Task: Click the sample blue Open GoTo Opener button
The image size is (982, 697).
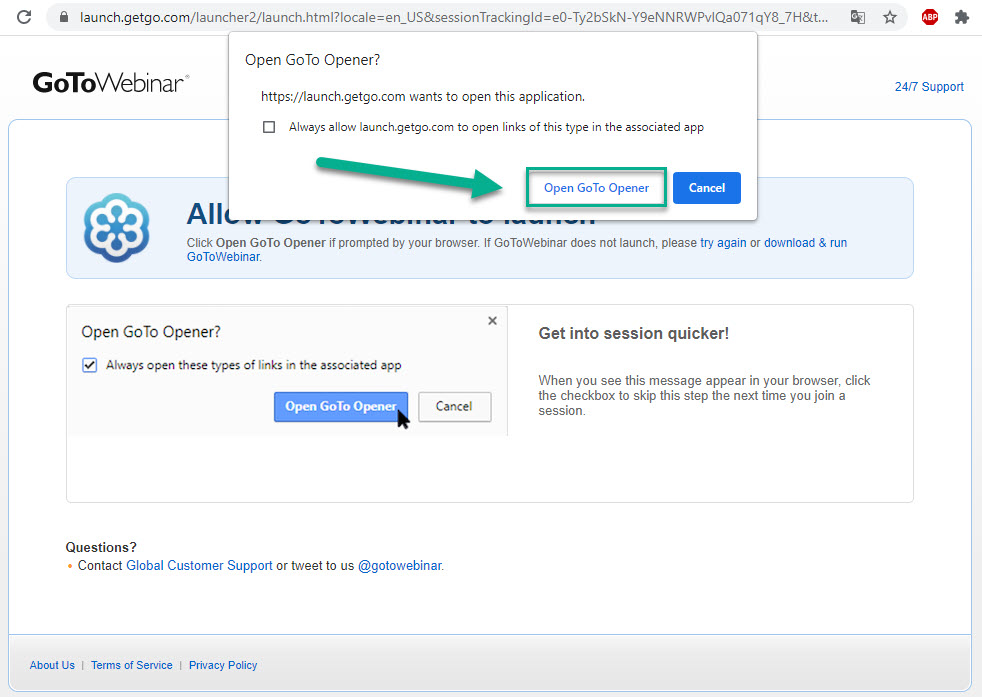Action: [341, 406]
